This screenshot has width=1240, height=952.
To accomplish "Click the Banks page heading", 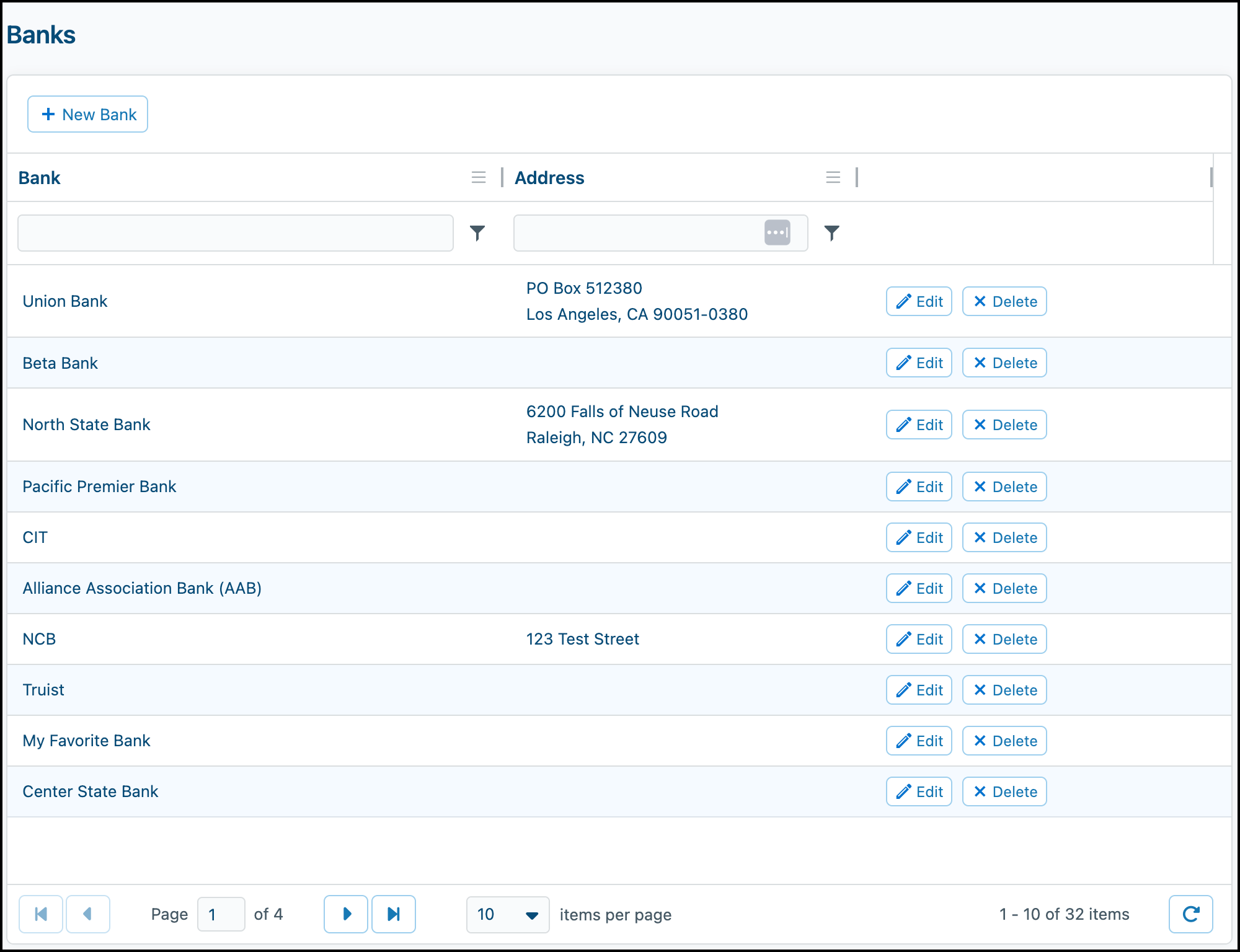I will click(41, 35).
